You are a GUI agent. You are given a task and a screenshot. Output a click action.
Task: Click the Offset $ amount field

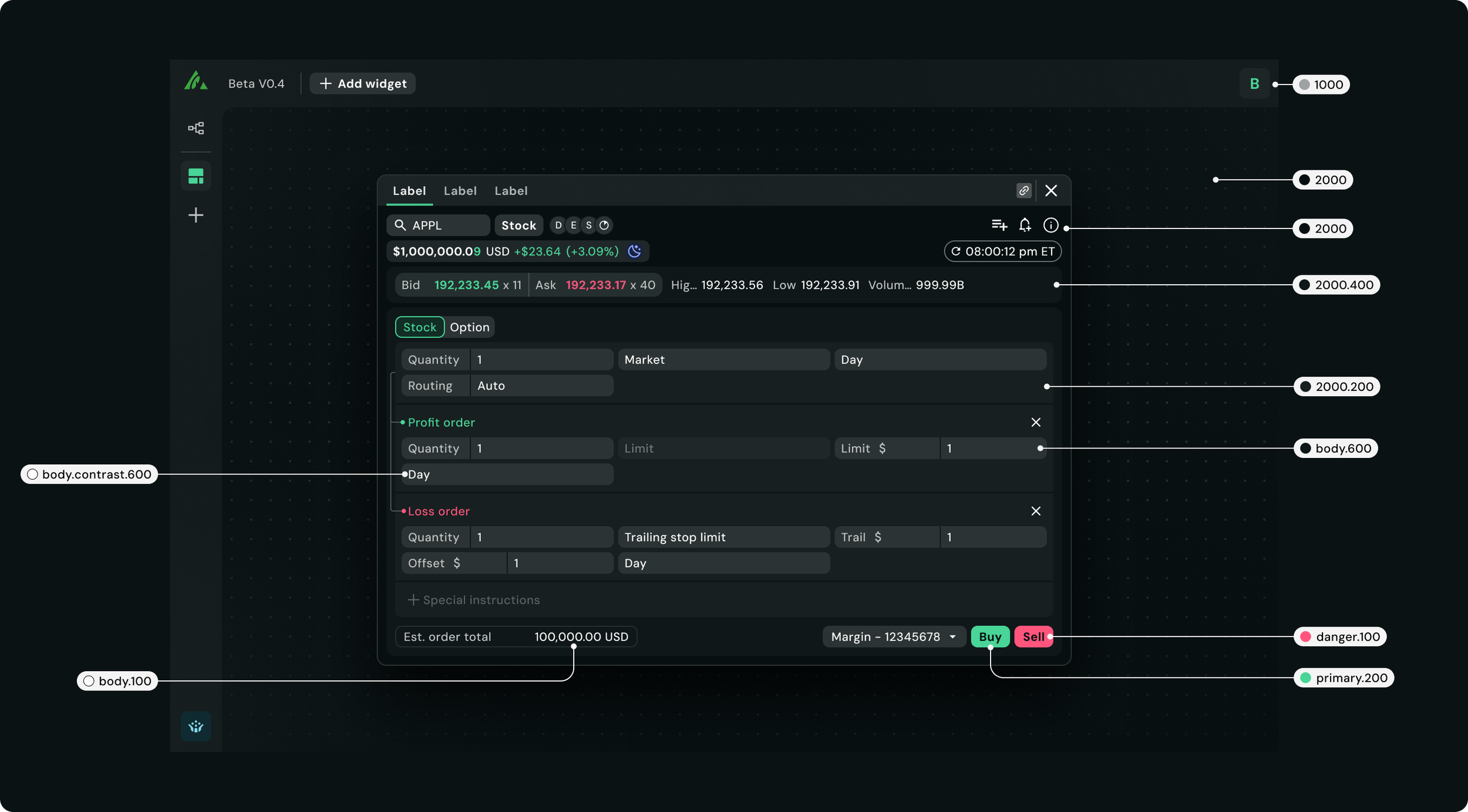(x=507, y=563)
